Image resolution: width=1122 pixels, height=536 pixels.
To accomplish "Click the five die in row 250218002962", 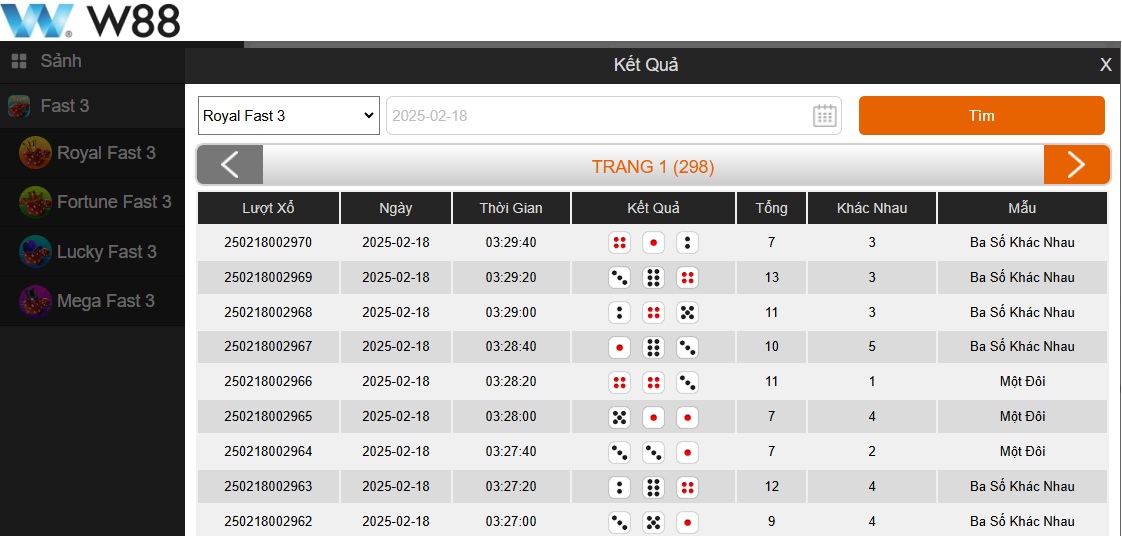I will (x=653, y=521).
